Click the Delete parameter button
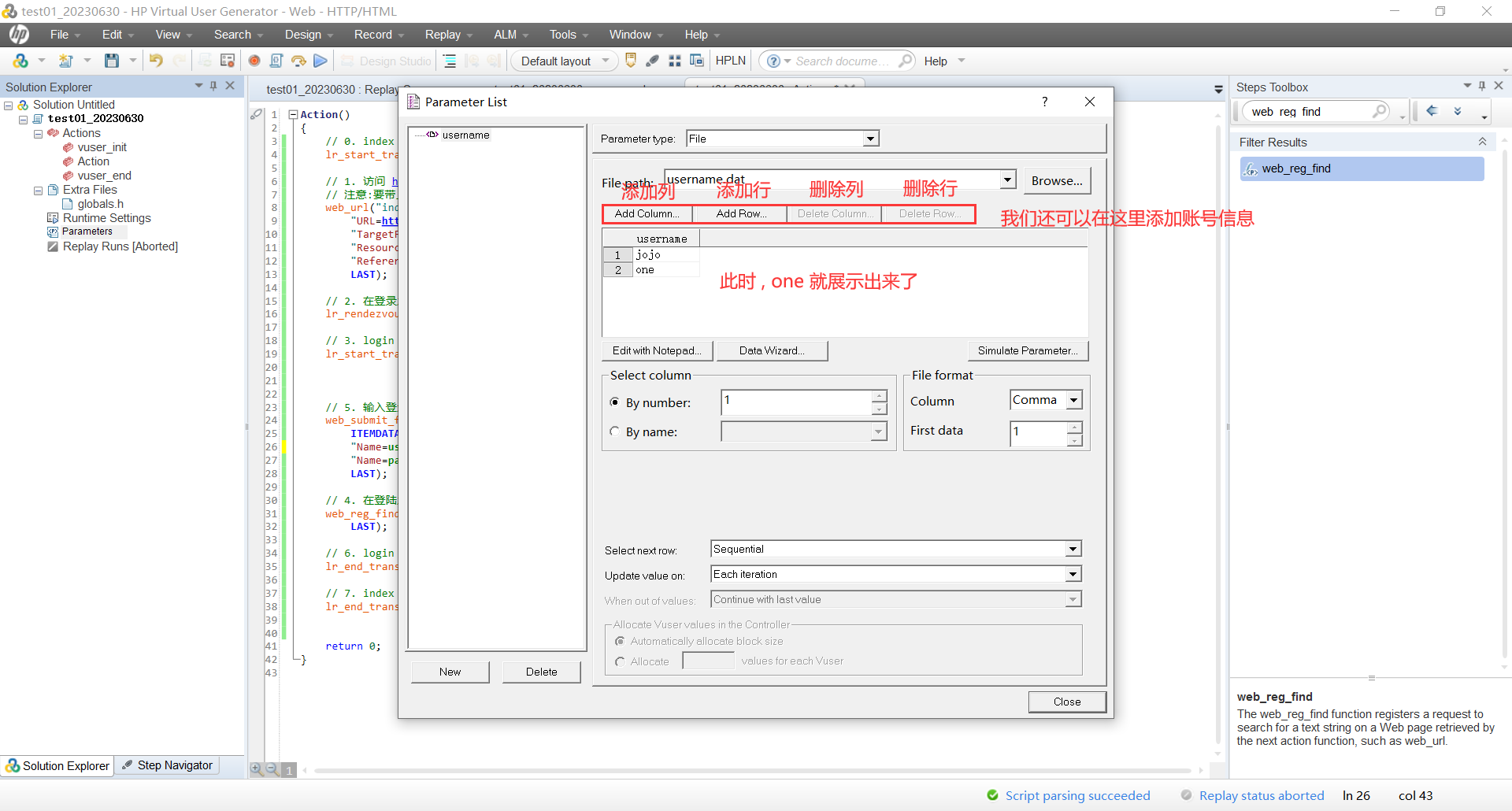The width and height of the screenshot is (1512, 811). tap(542, 672)
